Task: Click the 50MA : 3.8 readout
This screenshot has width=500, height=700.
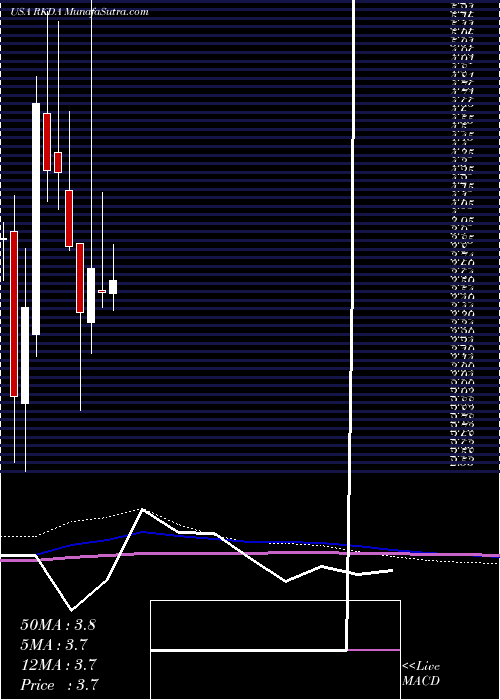Action: click(x=58, y=625)
